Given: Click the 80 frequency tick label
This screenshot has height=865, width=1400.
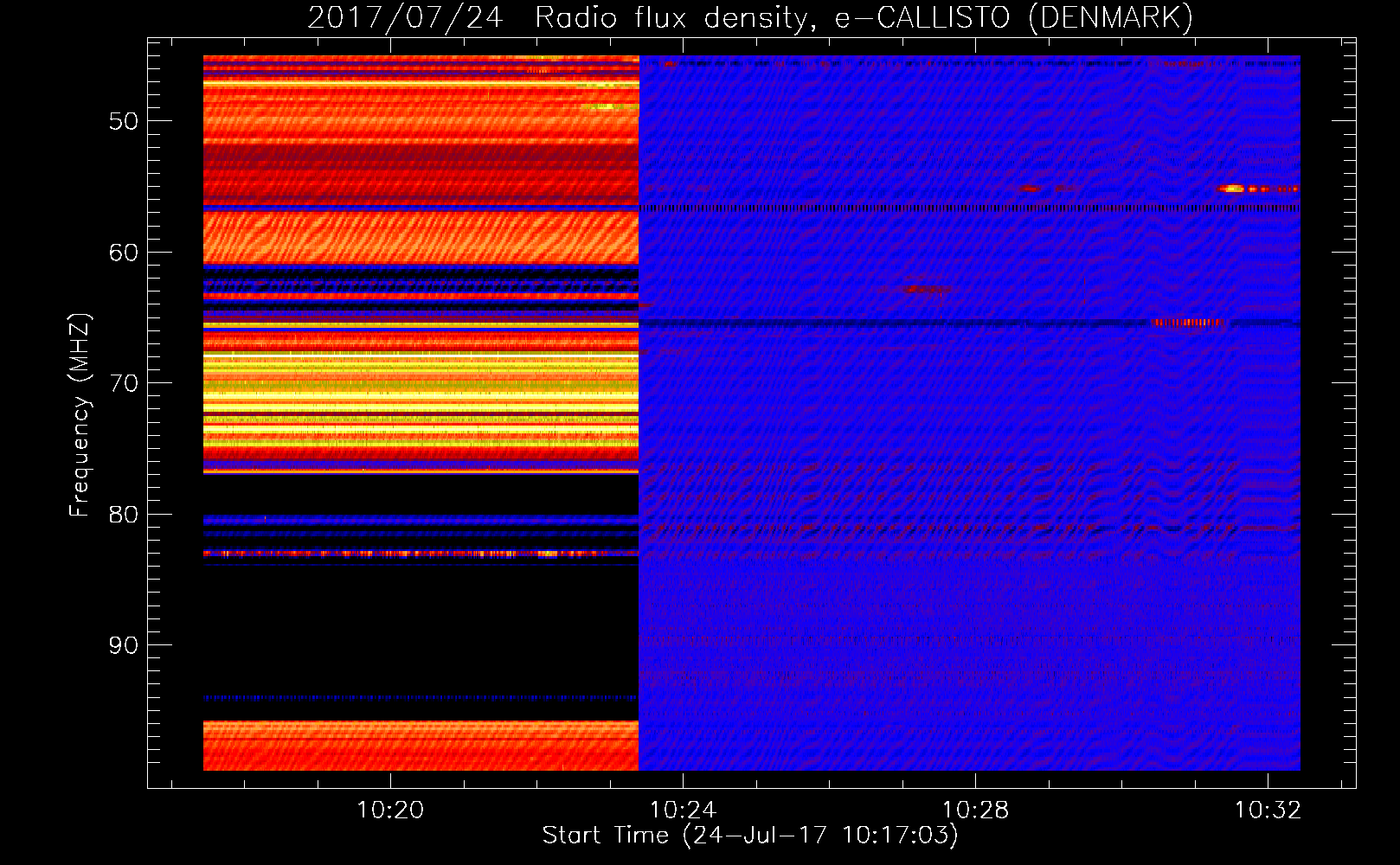Looking at the screenshot, I should 124,515.
